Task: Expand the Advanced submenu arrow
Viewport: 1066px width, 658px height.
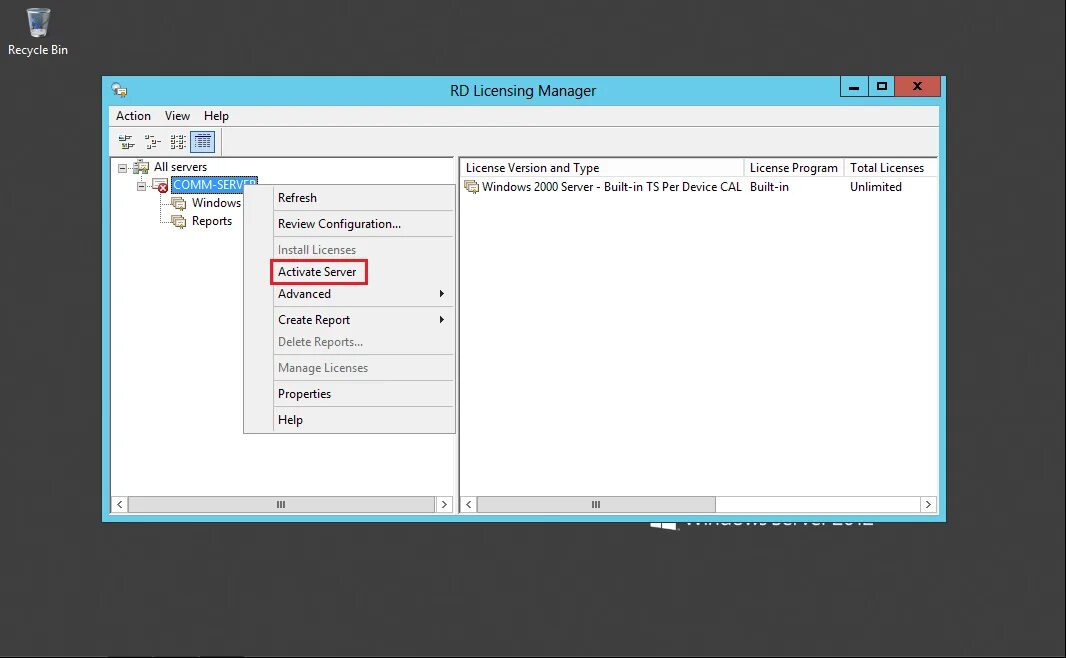Action: click(x=442, y=294)
